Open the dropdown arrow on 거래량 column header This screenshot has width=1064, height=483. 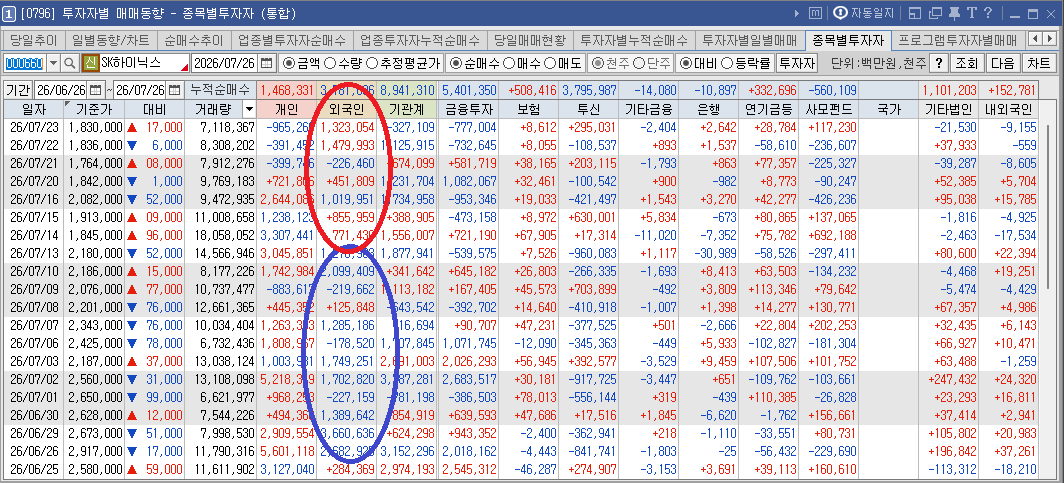coord(249,109)
